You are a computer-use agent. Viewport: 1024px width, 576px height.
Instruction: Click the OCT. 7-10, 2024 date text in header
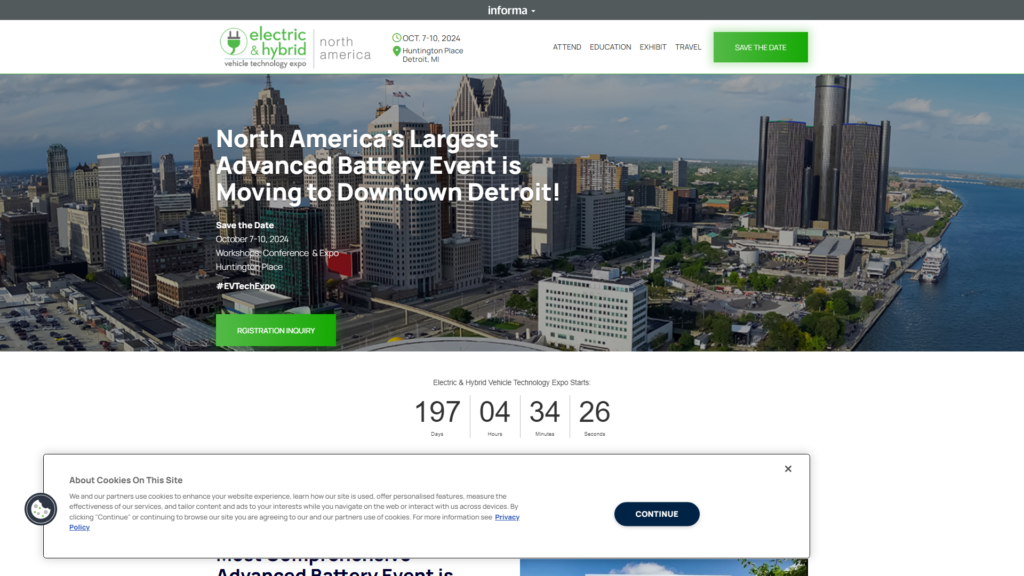[431, 38]
